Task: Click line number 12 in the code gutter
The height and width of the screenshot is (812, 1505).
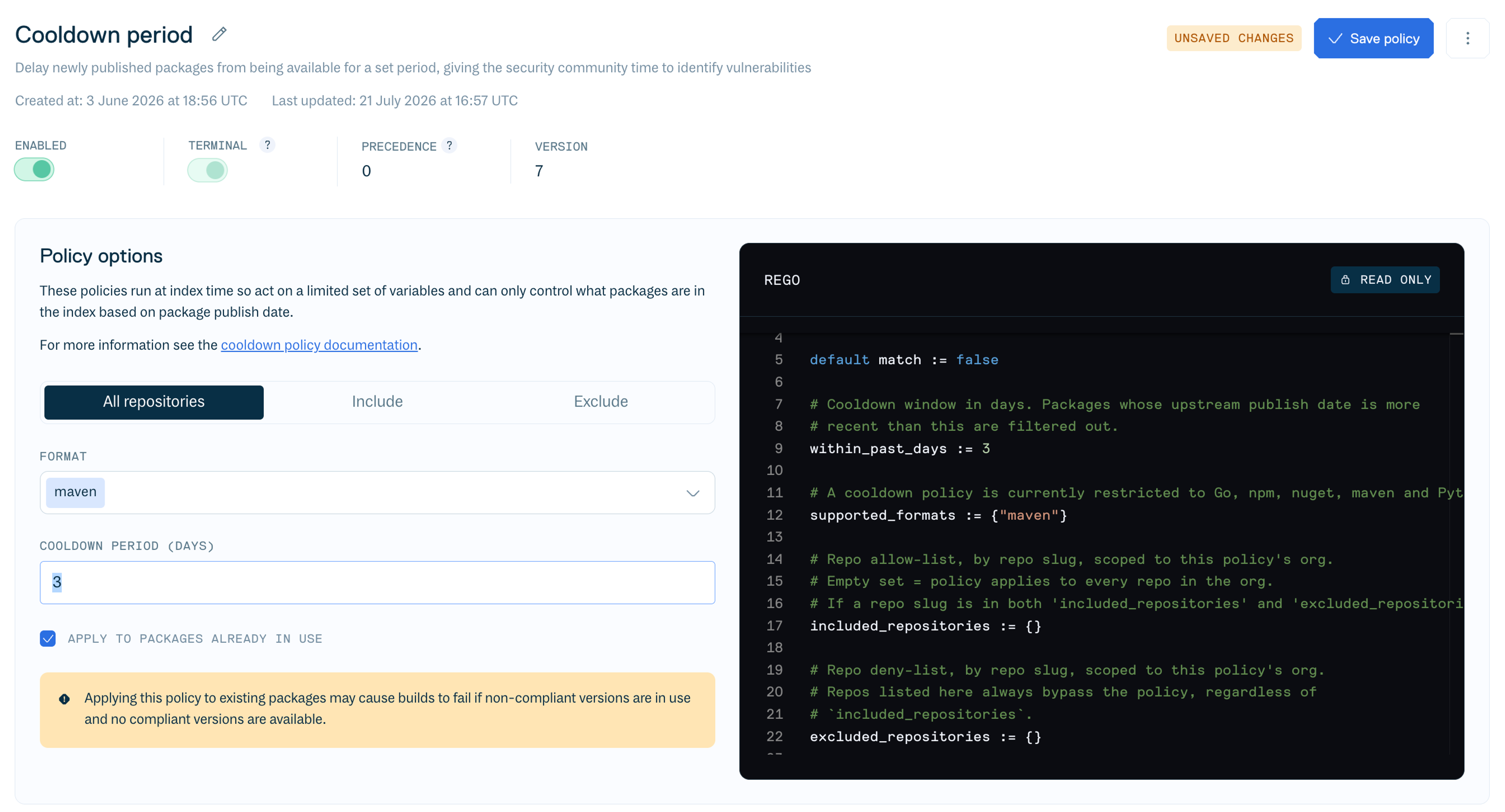Action: tap(774, 515)
